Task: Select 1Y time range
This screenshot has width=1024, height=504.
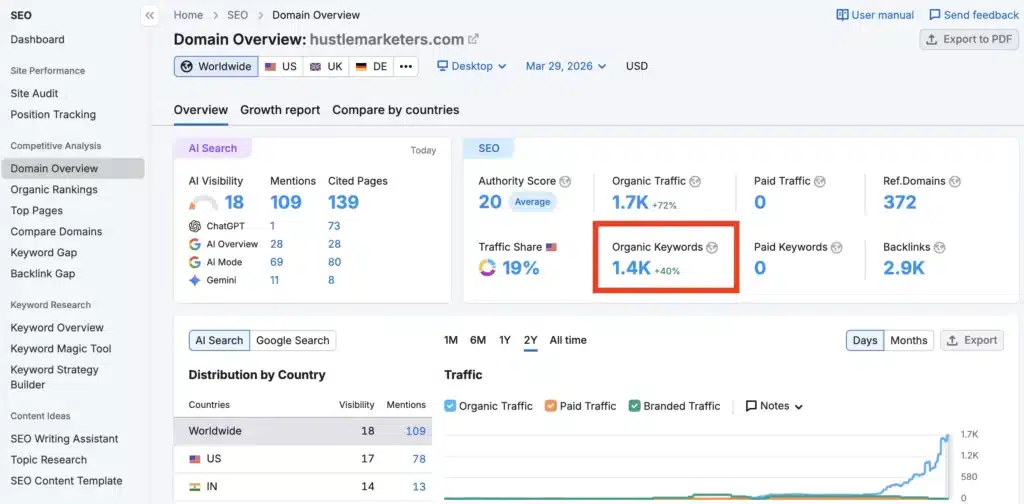Action: click(505, 340)
